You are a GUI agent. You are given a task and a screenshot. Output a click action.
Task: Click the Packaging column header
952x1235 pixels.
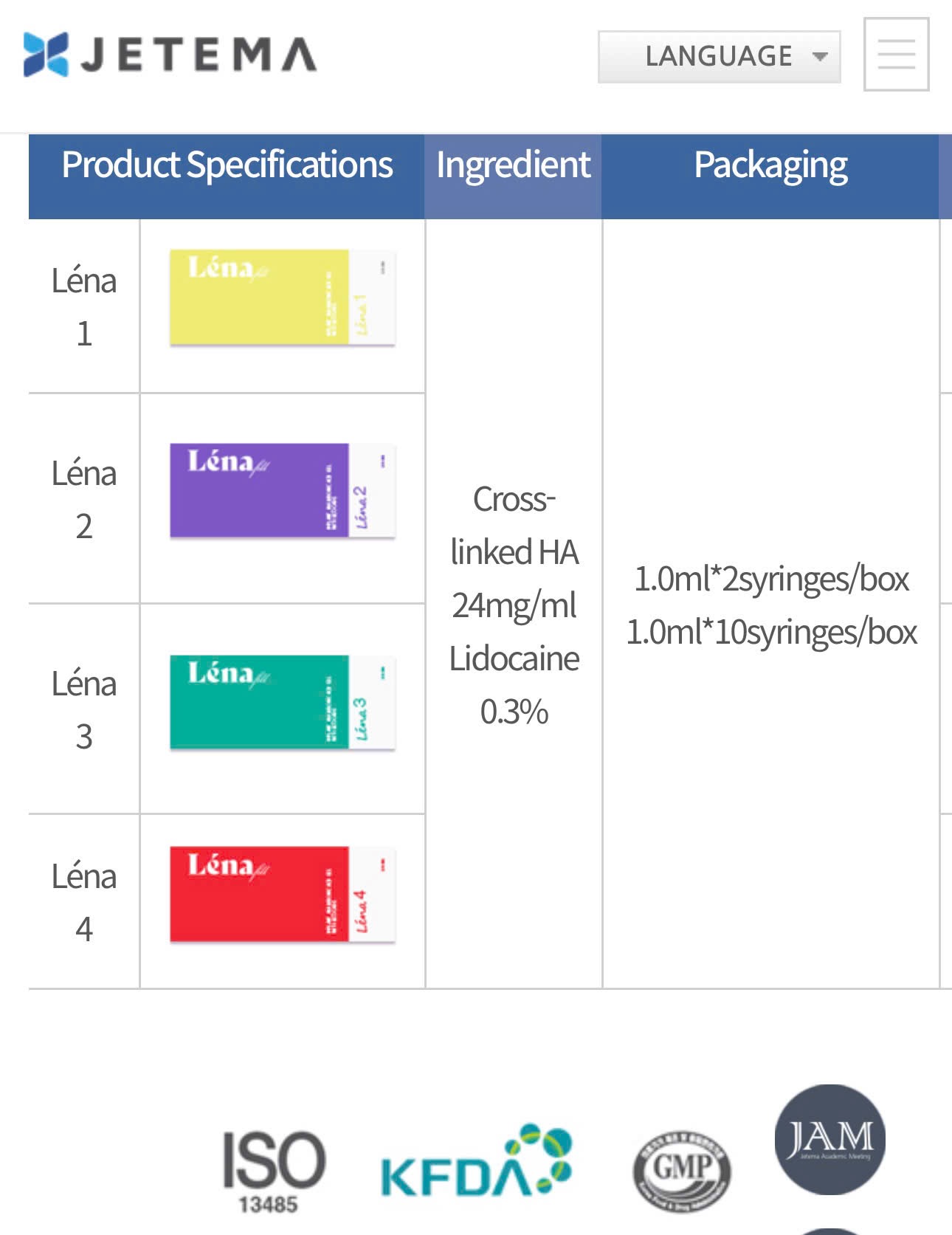click(x=770, y=165)
